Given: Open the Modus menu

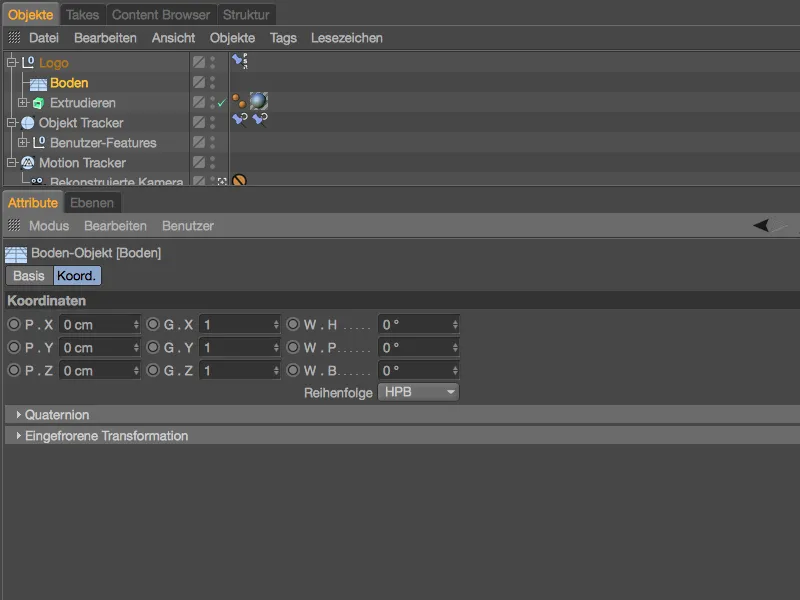Looking at the screenshot, I should pos(49,226).
